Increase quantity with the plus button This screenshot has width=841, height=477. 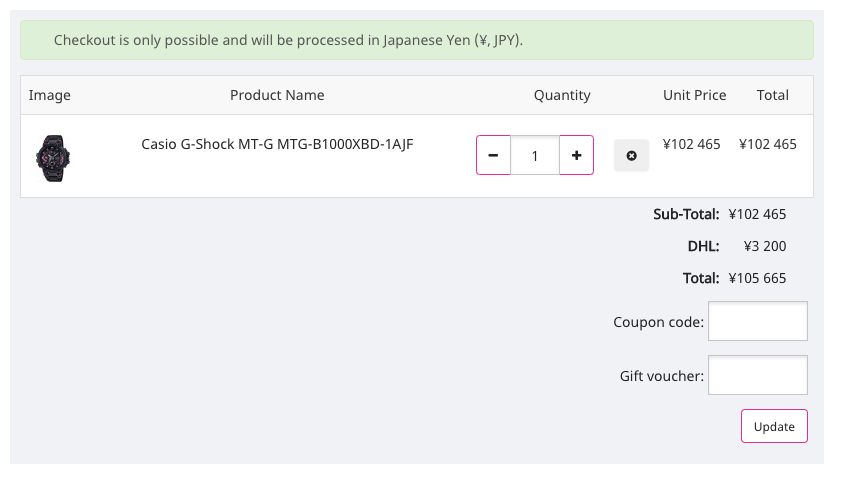coord(576,155)
